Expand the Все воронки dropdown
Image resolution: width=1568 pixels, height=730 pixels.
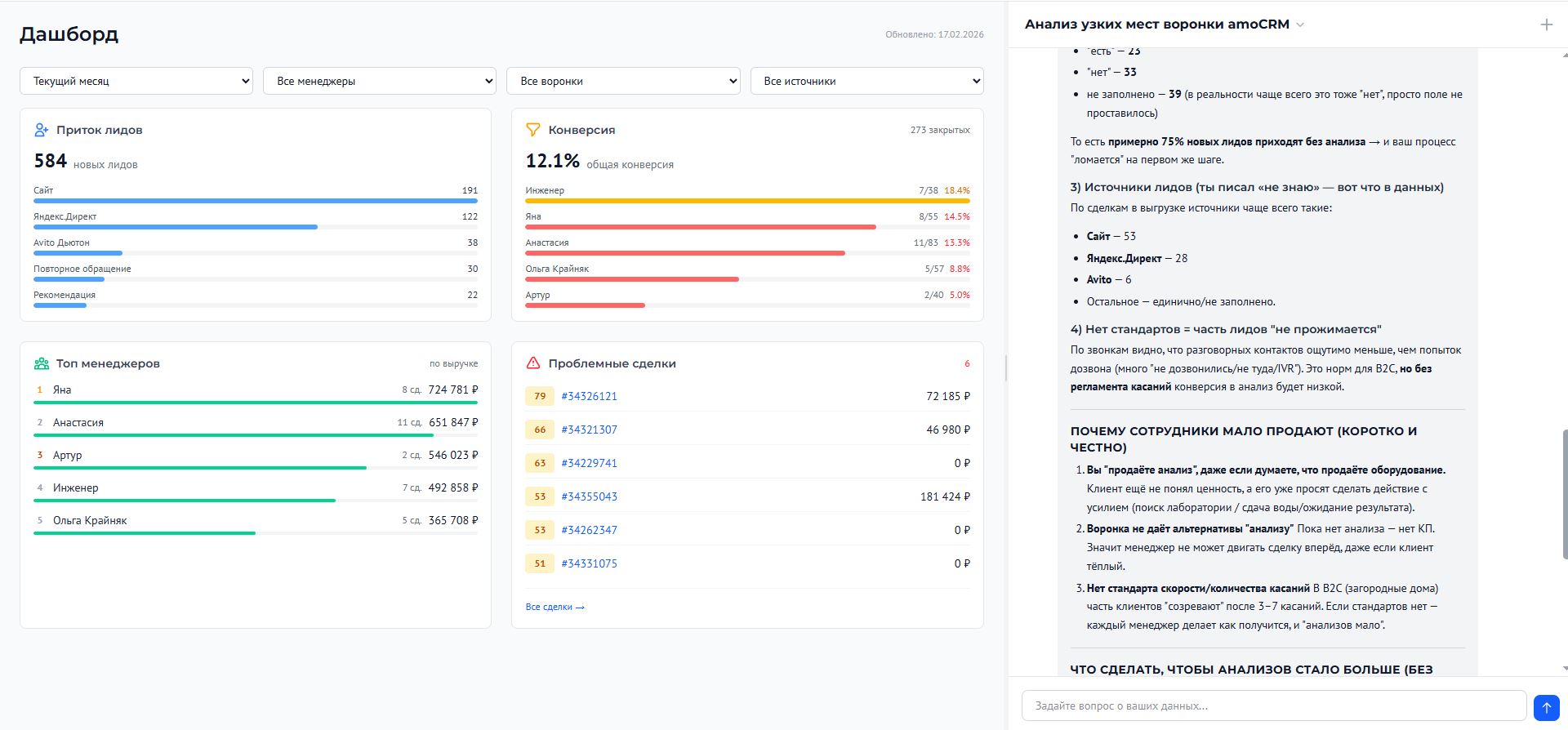click(623, 81)
